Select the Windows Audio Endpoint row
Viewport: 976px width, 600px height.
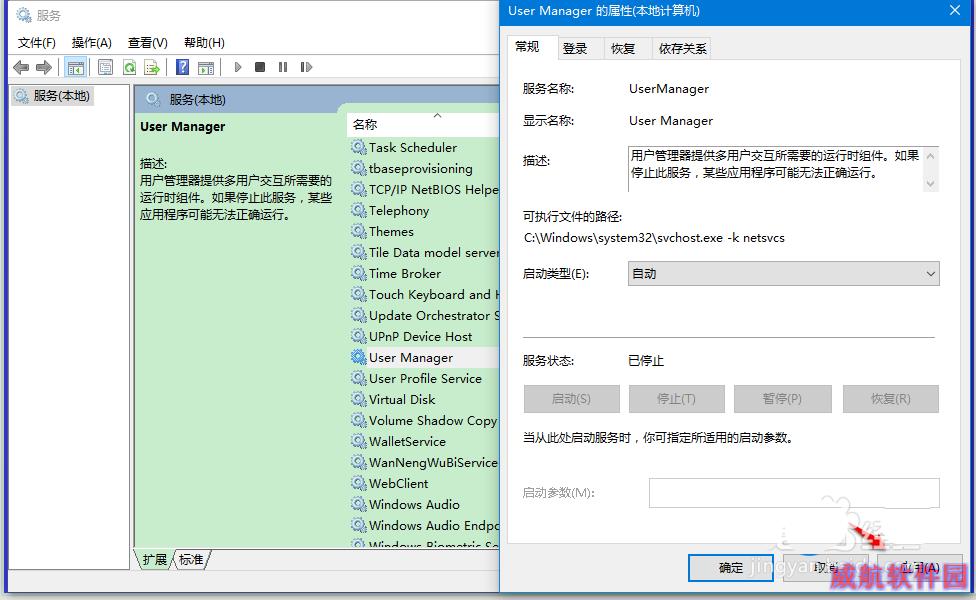pyautogui.click(x=425, y=526)
